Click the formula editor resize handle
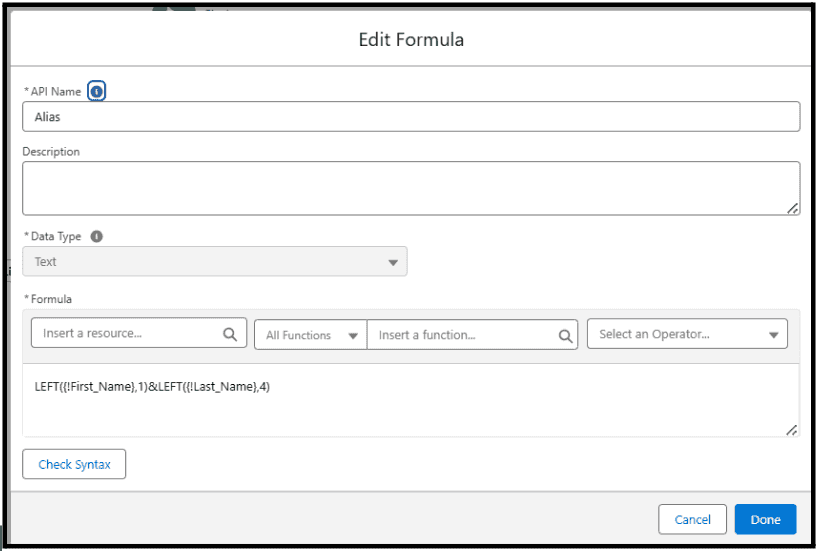 coord(792,430)
